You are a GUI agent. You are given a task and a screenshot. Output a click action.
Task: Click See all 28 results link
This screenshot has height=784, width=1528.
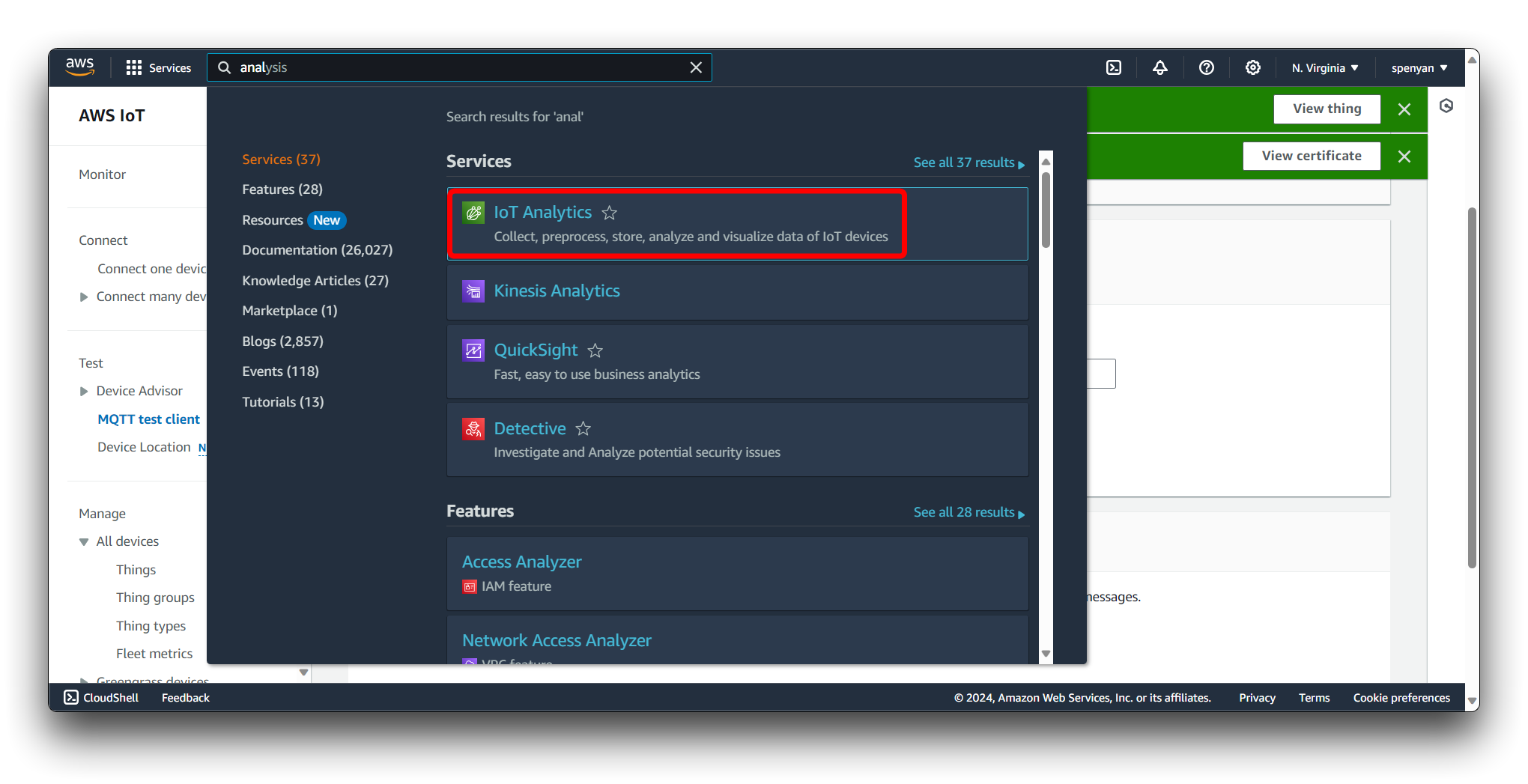(x=968, y=512)
